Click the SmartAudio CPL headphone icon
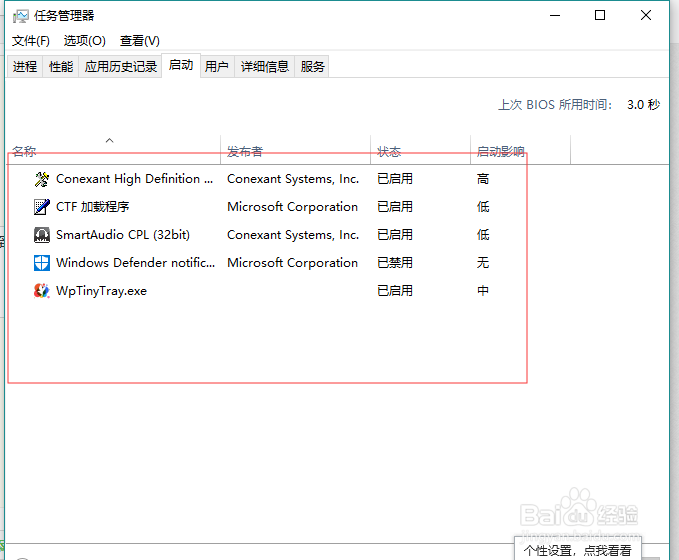 [42, 235]
